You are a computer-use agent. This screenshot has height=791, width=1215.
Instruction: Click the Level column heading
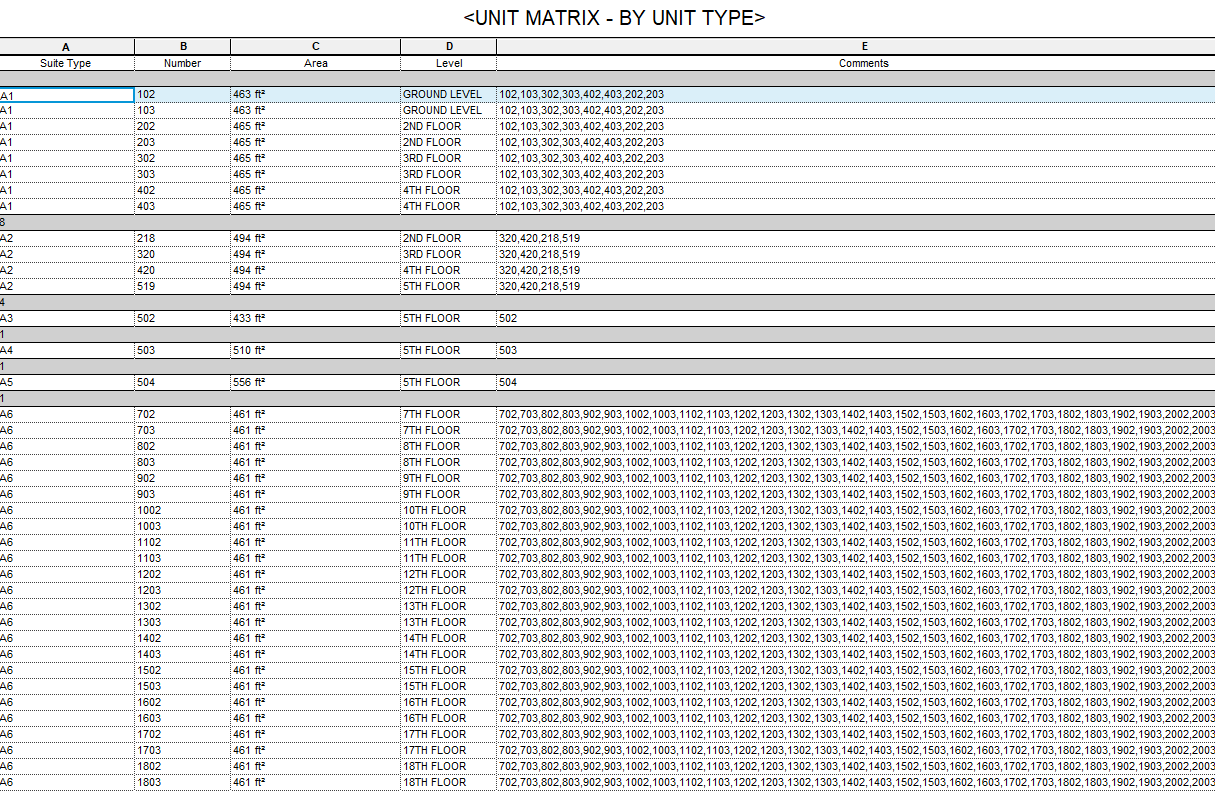coord(449,63)
